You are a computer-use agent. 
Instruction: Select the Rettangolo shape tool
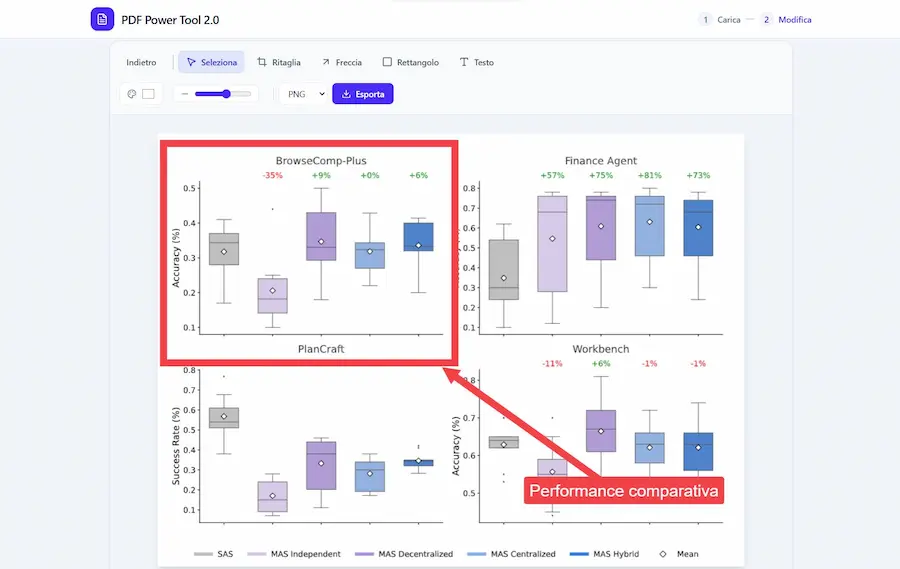410,62
